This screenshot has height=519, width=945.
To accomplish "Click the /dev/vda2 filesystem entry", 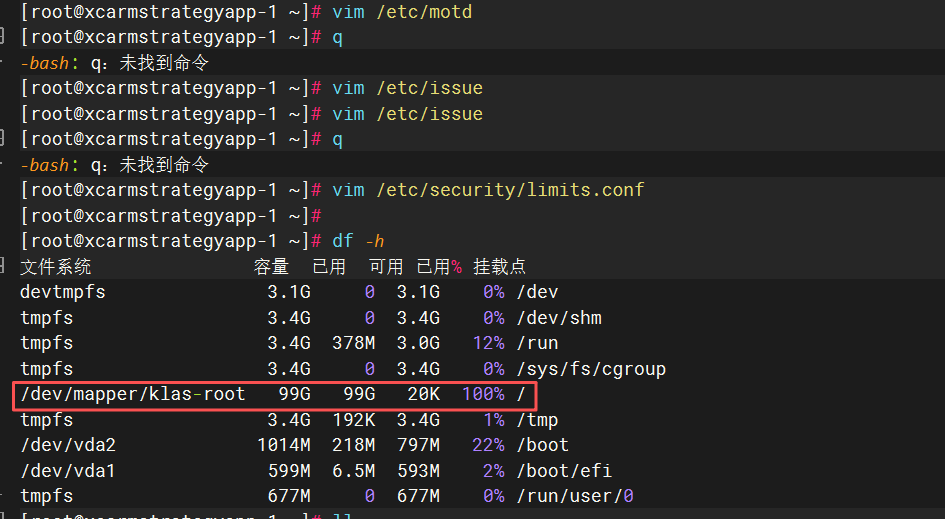I will point(60,445).
